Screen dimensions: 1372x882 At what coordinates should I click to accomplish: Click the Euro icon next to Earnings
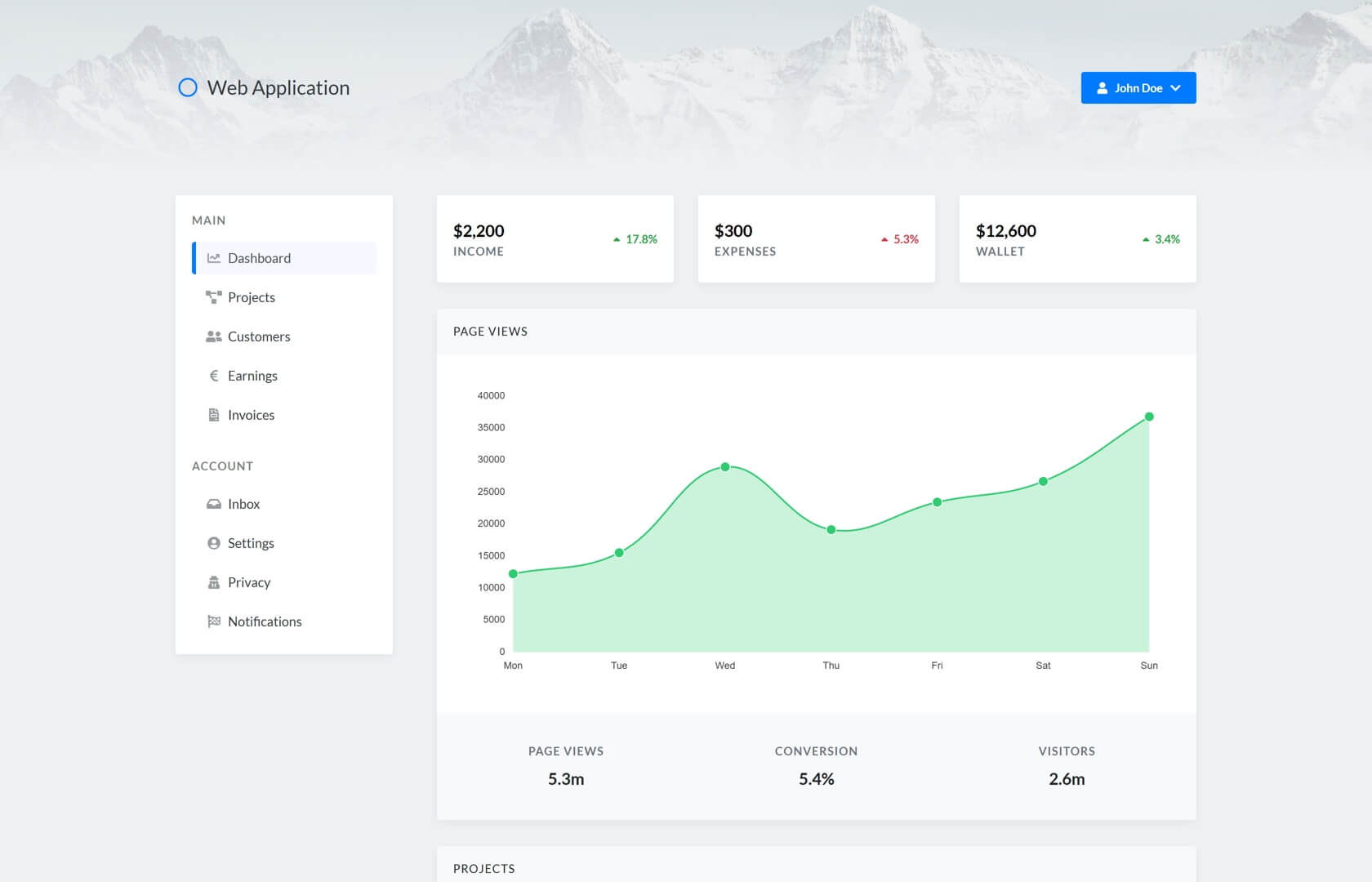(x=213, y=375)
